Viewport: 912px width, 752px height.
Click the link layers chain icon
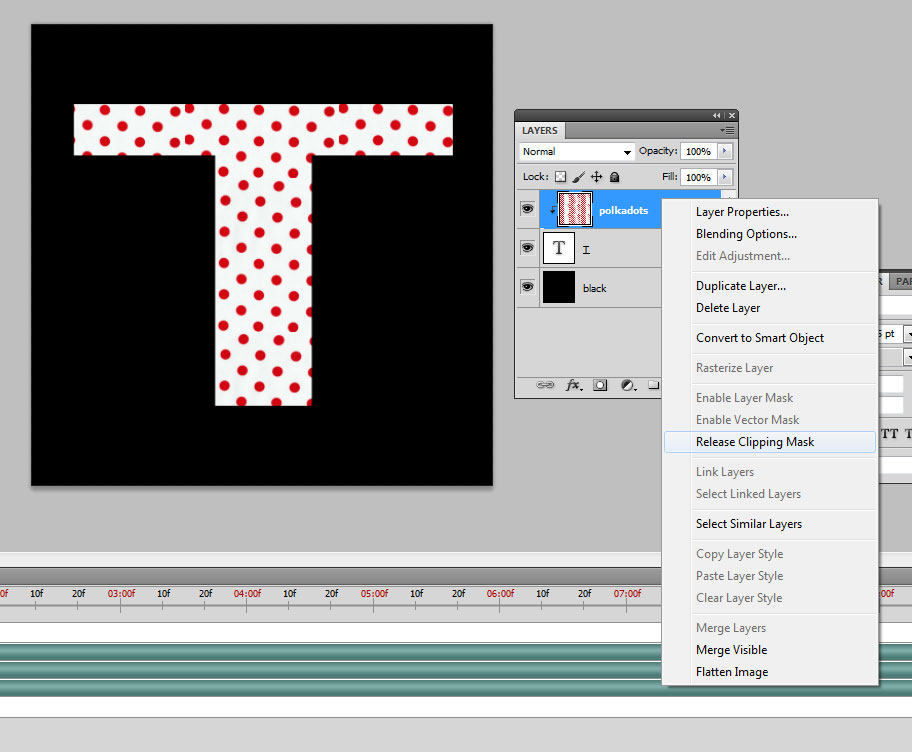coord(546,384)
